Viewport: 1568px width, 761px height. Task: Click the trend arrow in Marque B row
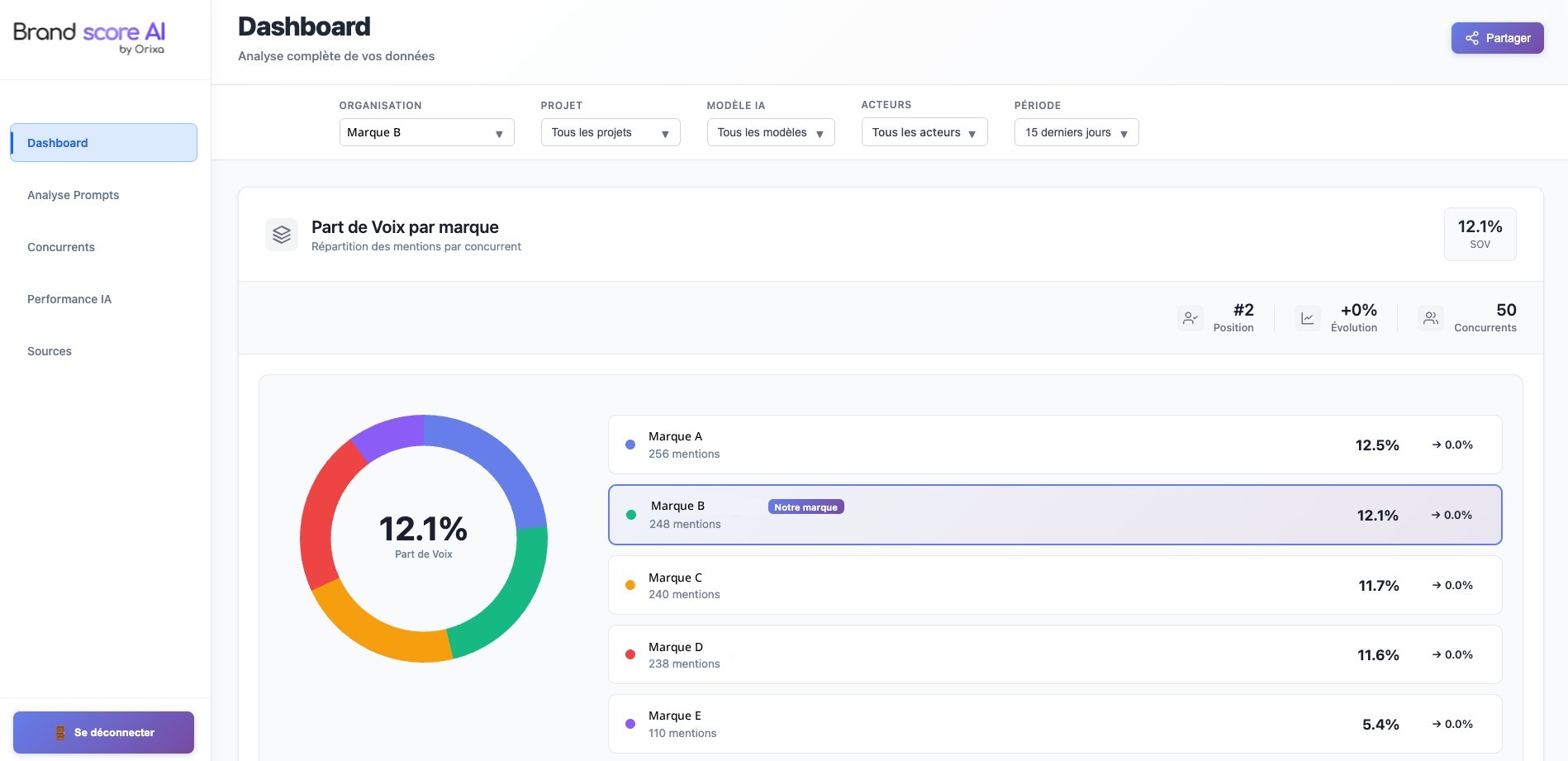coord(1436,515)
